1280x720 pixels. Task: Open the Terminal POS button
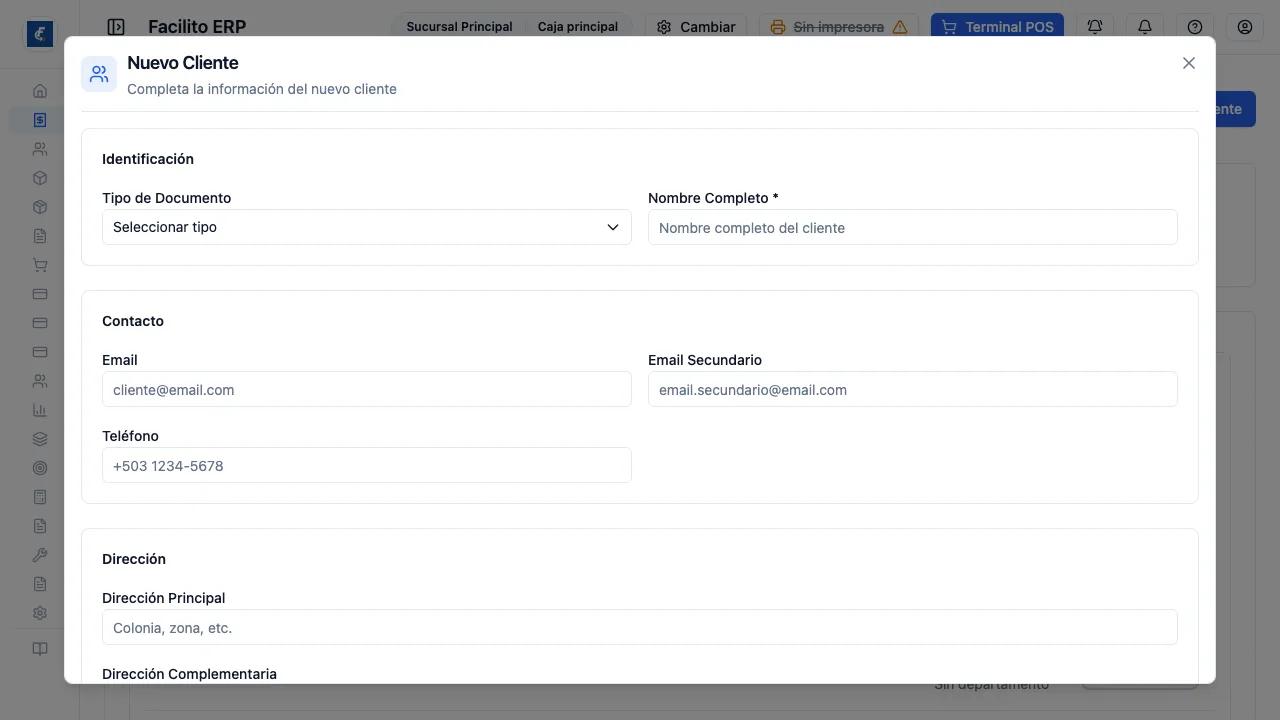[997, 27]
